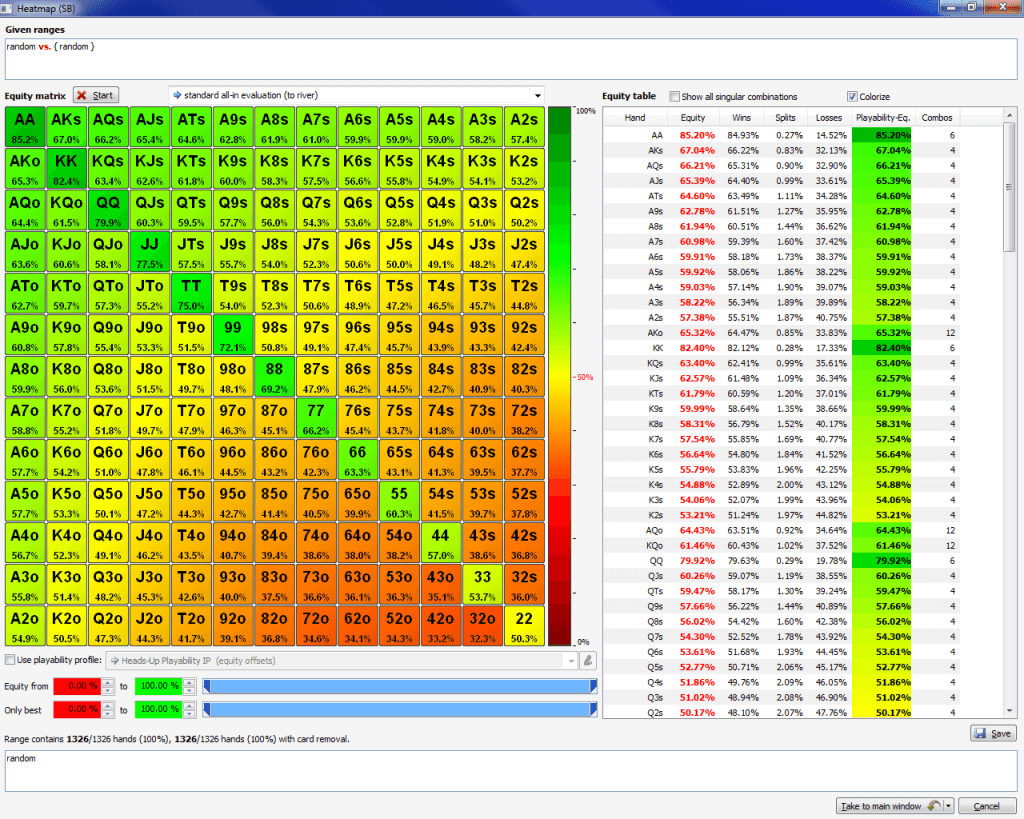Expand the playability profile dropdown
Viewport: 1024px width, 819px height.
571,660
